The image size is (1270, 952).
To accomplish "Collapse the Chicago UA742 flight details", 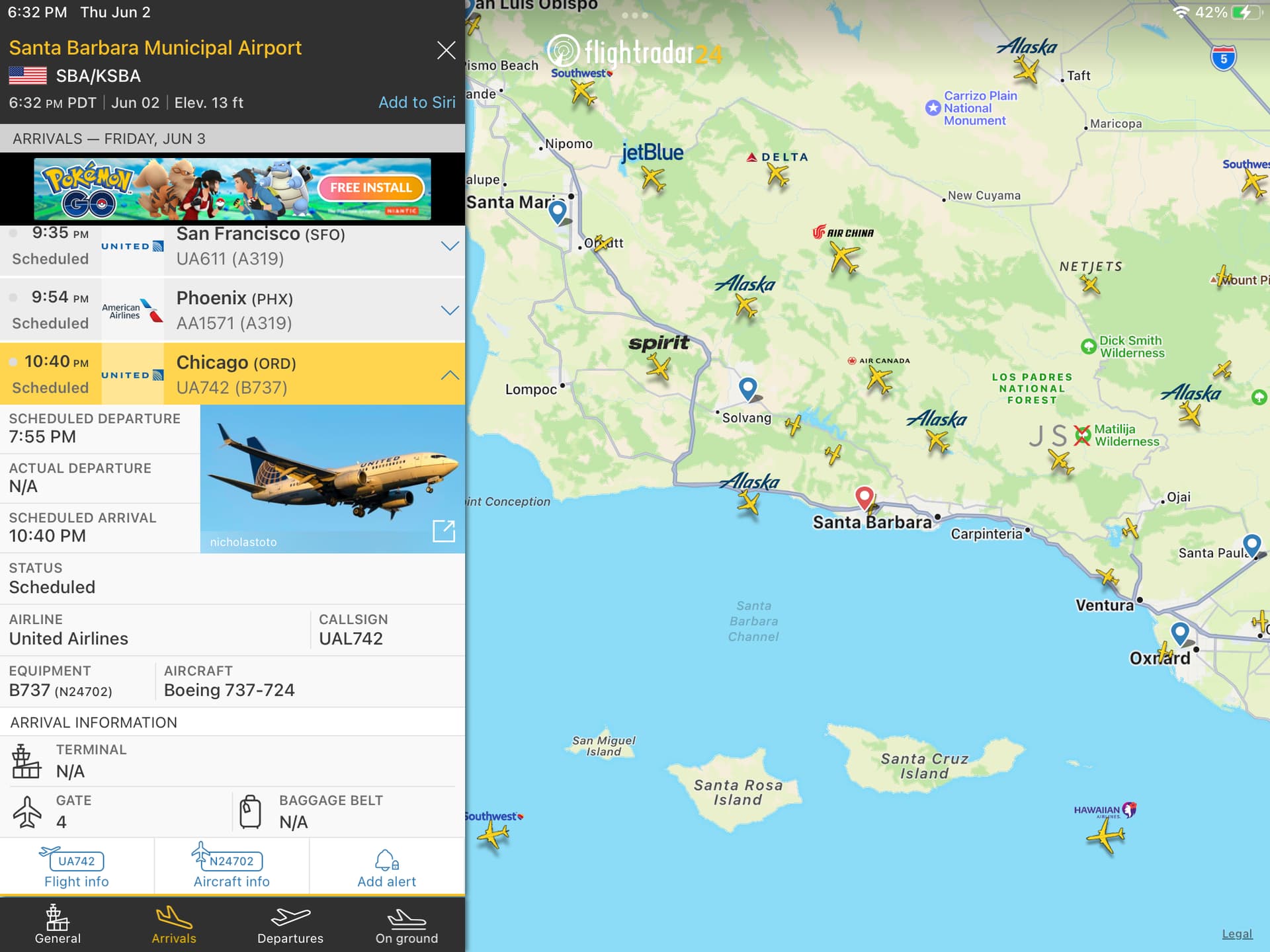I will (450, 375).
